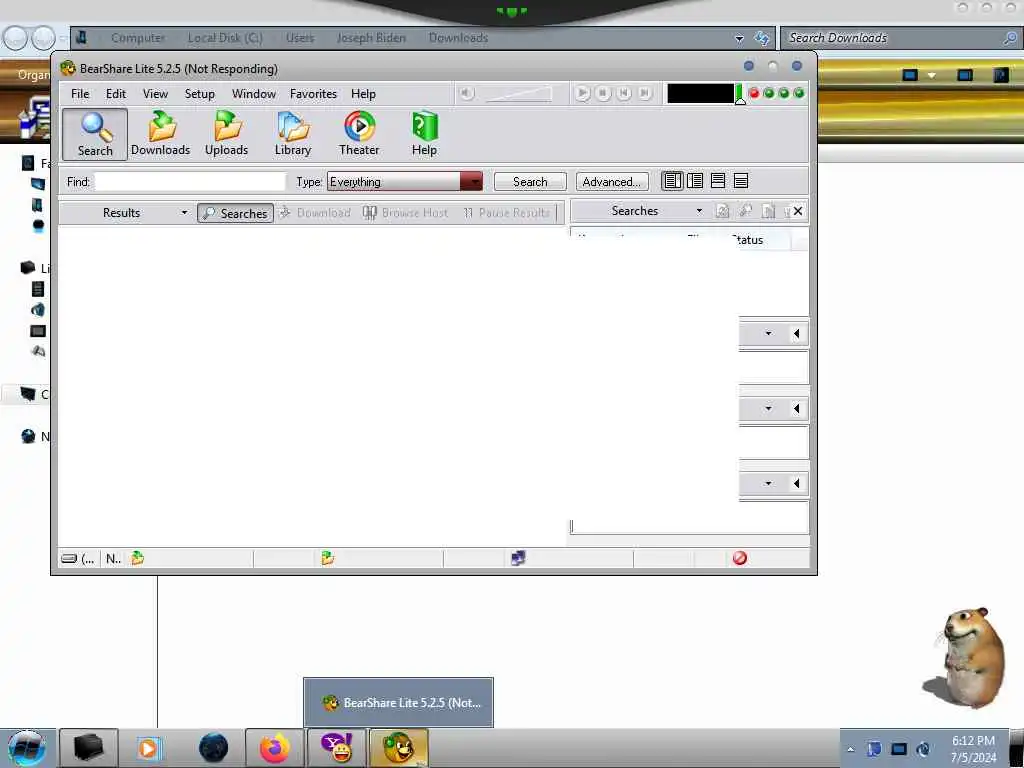Open the Help menu in menu bar

pyautogui.click(x=363, y=94)
